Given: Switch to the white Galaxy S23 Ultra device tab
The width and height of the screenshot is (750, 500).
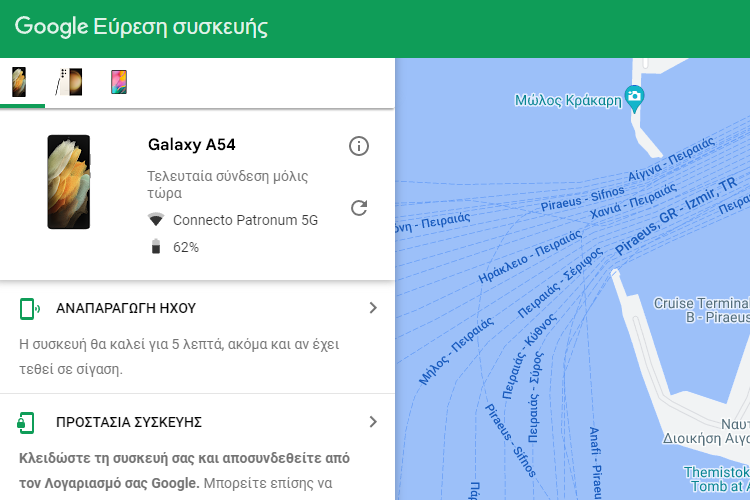Looking at the screenshot, I should click(69, 82).
